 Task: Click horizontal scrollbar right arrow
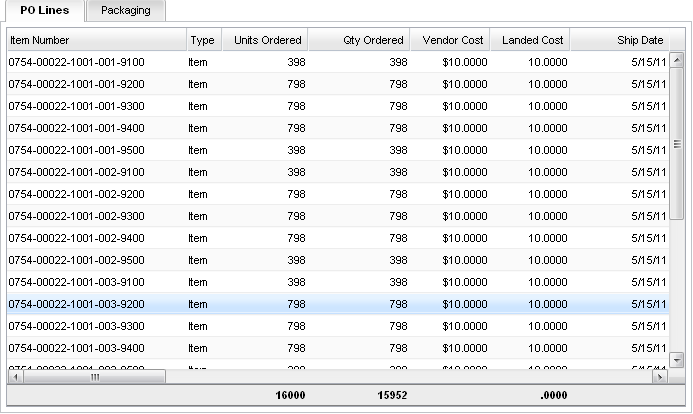[658, 377]
